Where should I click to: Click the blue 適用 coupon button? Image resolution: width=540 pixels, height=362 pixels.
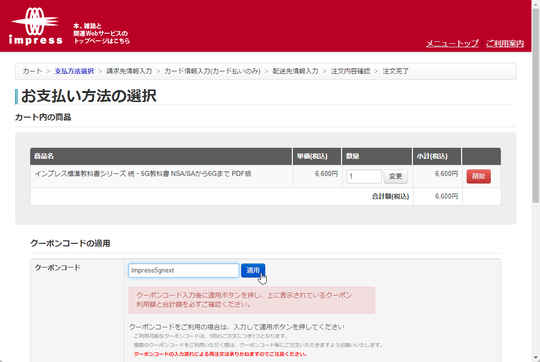pyautogui.click(x=253, y=270)
